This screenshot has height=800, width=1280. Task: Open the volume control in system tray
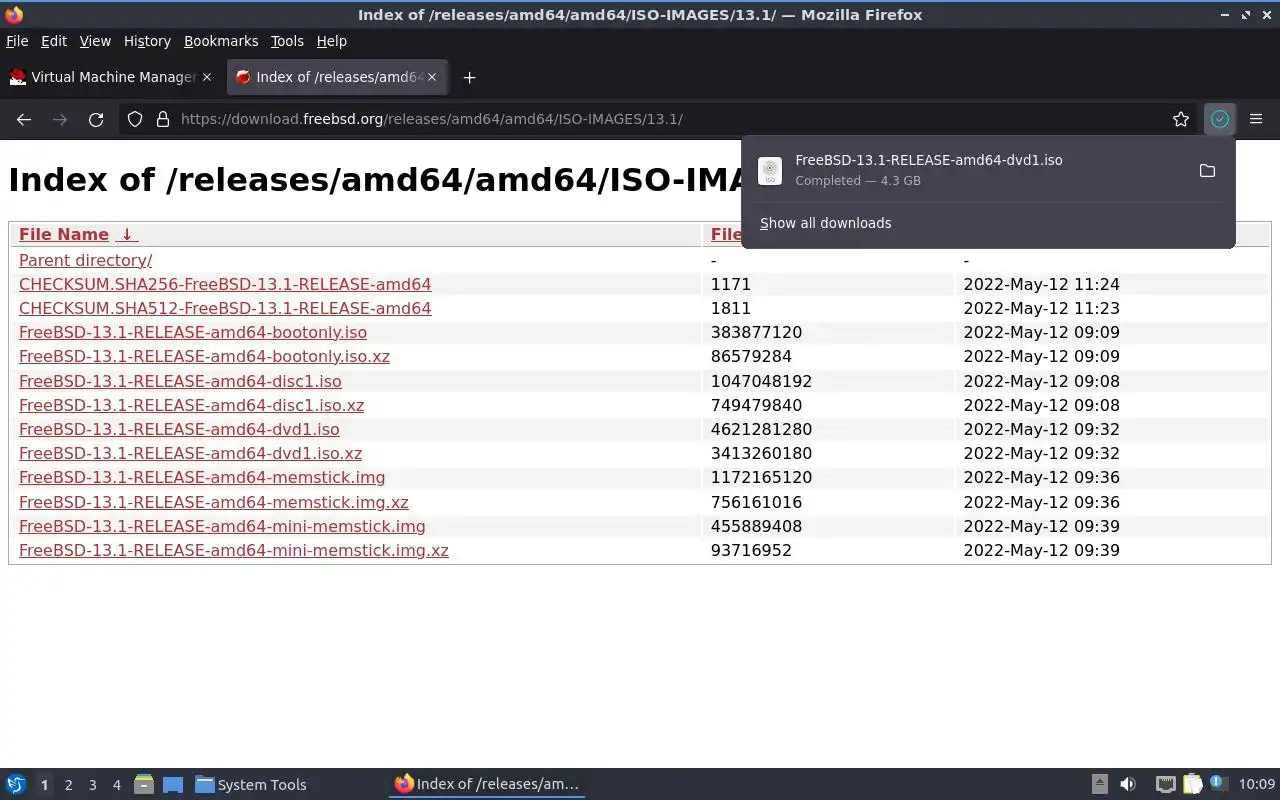[1128, 785]
